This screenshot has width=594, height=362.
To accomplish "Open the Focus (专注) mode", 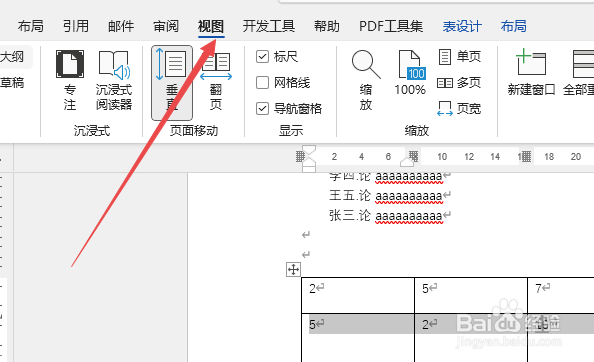I will coord(70,80).
